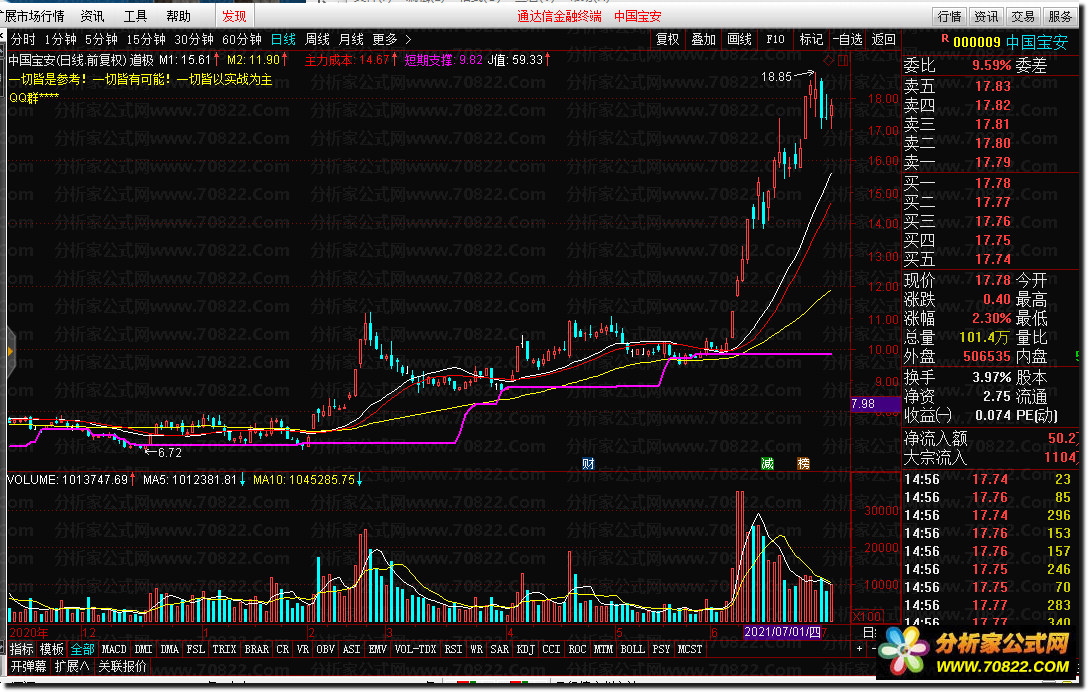1089x692 pixels.
Task: Switch indicator to KDJ
Action: click(x=526, y=649)
